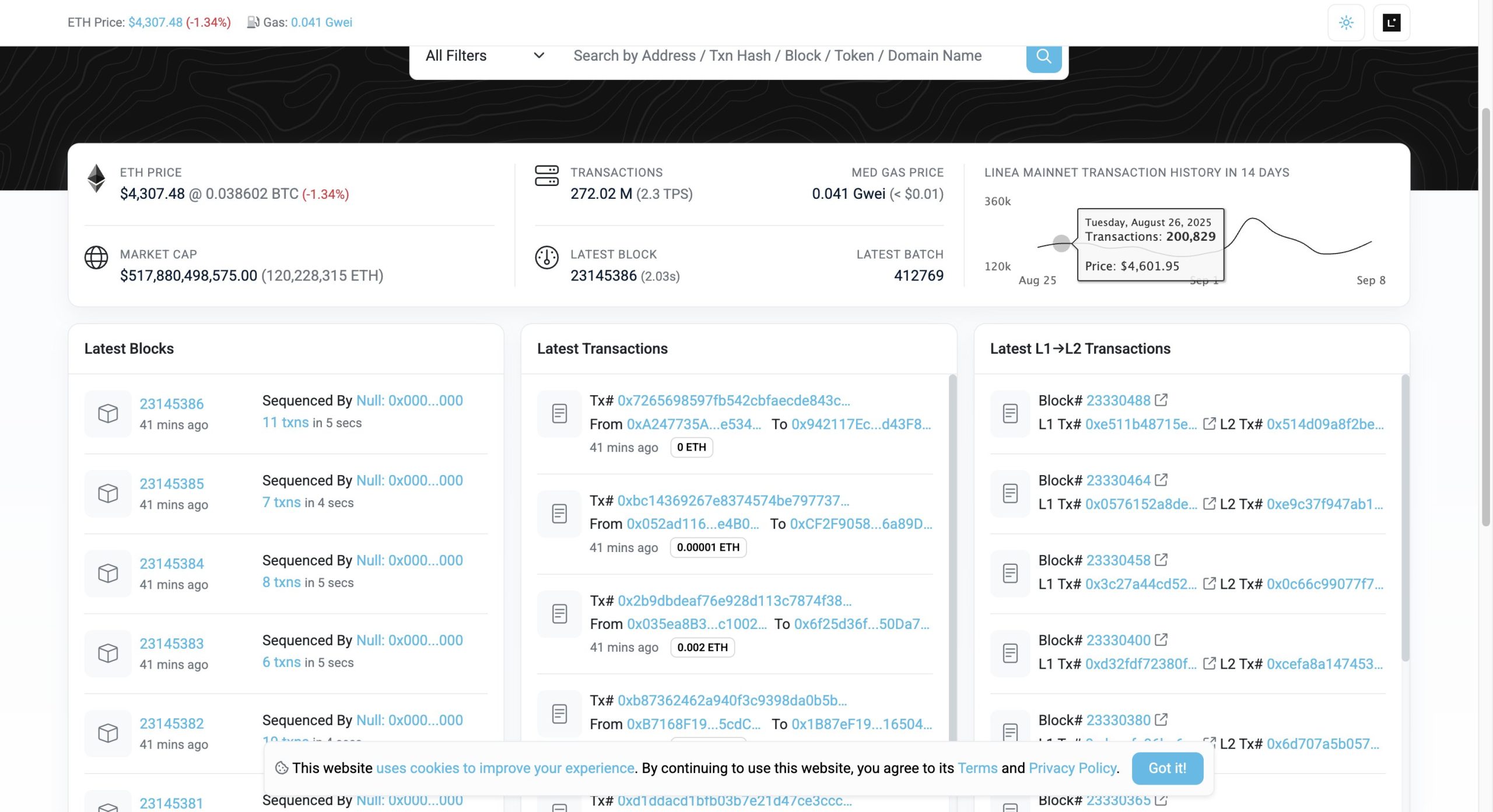Click the block cube icon for block 23145386
This screenshot has width=1493, height=812.
[107, 414]
